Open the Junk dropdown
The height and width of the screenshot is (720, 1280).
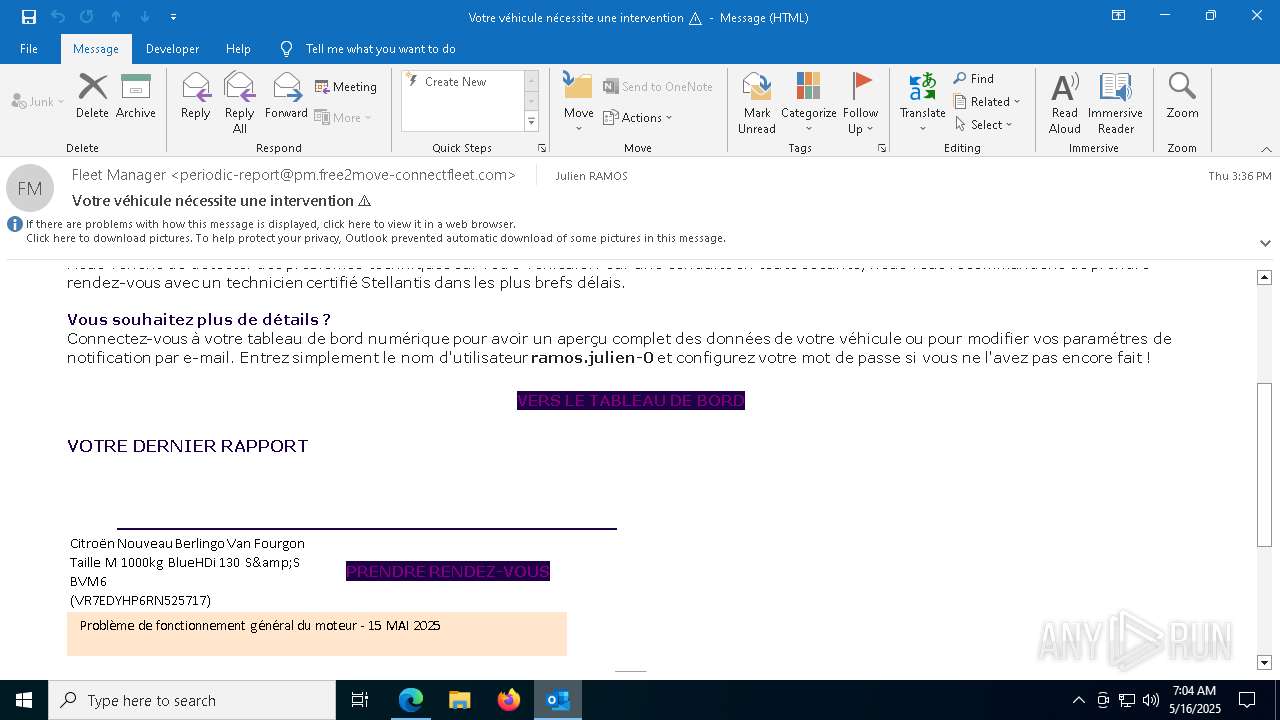tap(38, 102)
